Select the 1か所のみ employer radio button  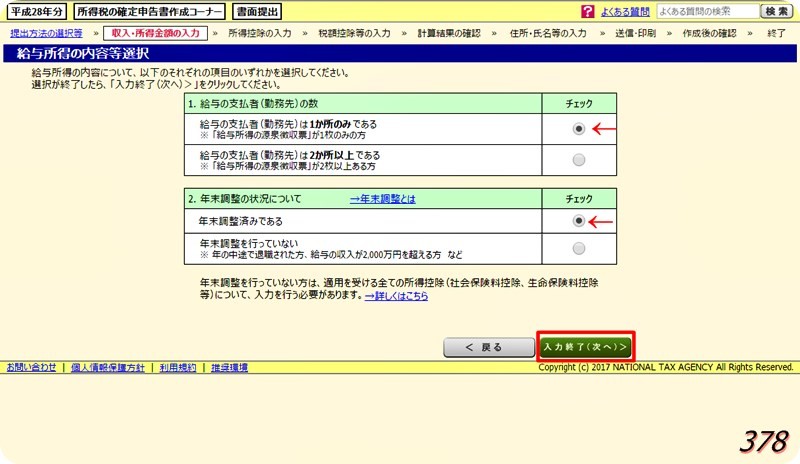point(579,129)
